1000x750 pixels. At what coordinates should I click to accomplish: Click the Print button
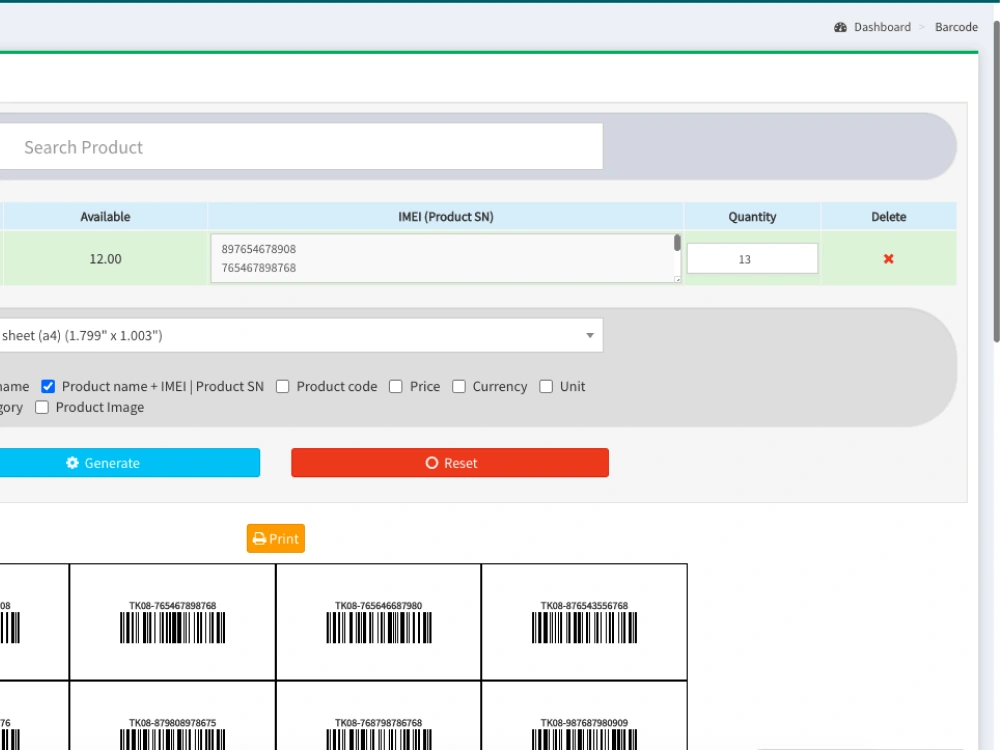tap(275, 539)
